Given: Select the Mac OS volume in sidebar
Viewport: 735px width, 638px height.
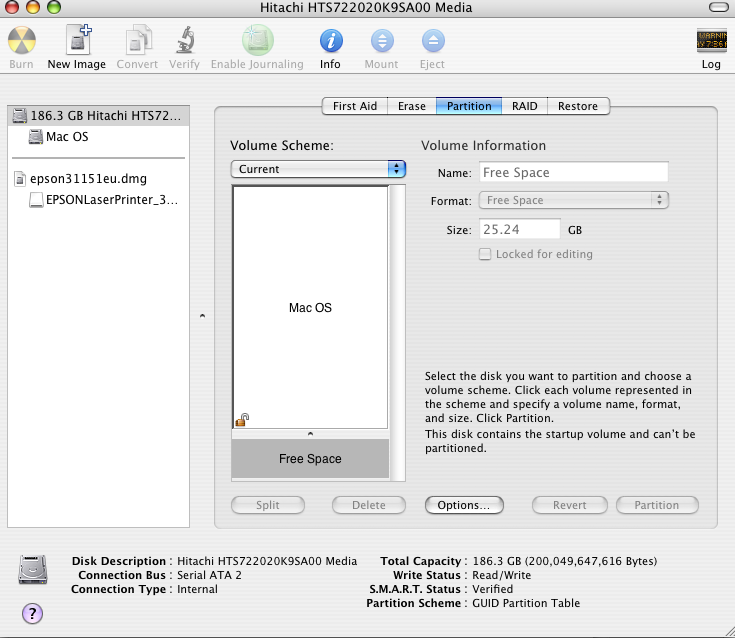Looking at the screenshot, I should 98,136.
